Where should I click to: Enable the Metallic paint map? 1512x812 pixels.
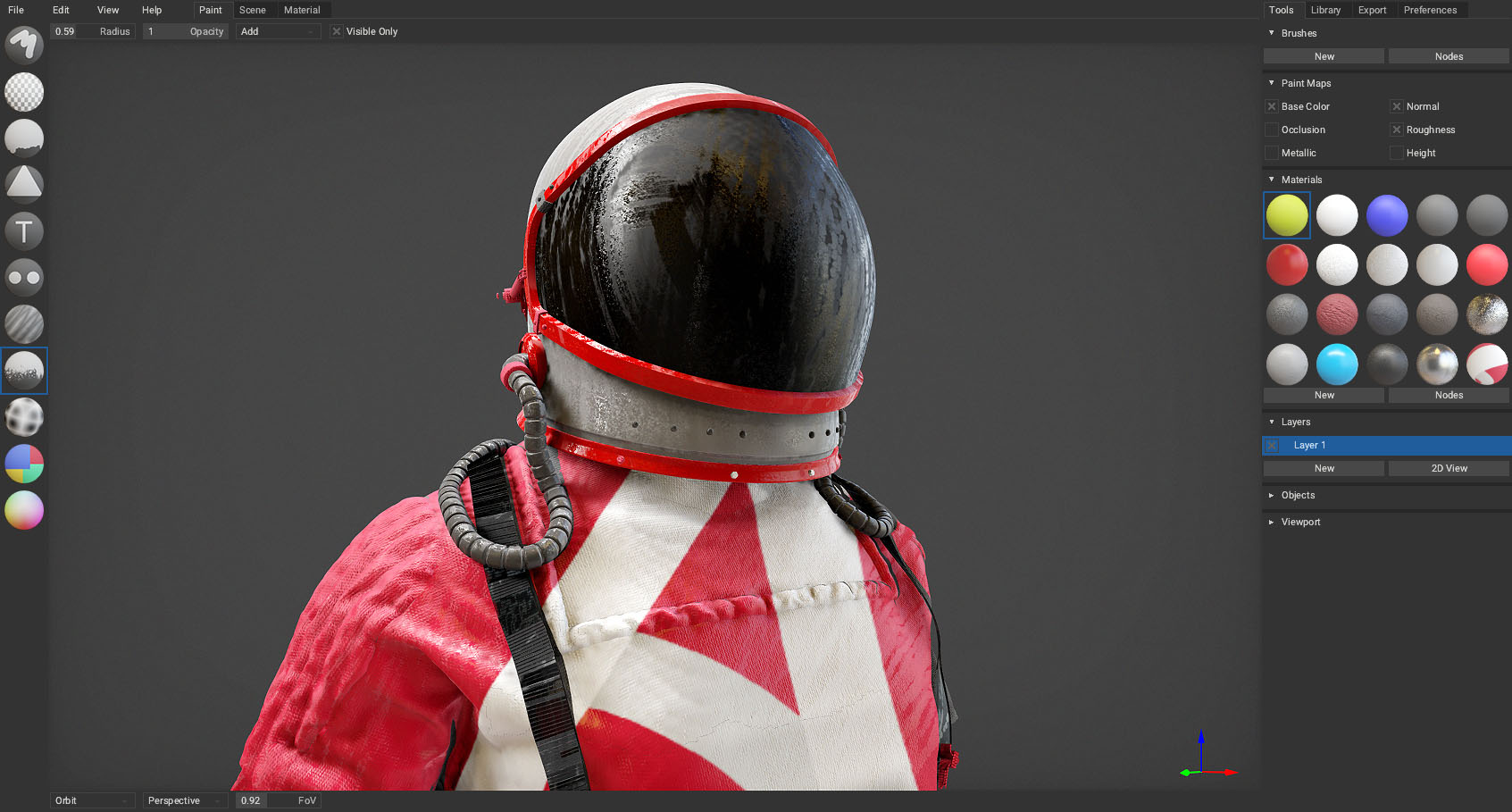coord(1272,153)
